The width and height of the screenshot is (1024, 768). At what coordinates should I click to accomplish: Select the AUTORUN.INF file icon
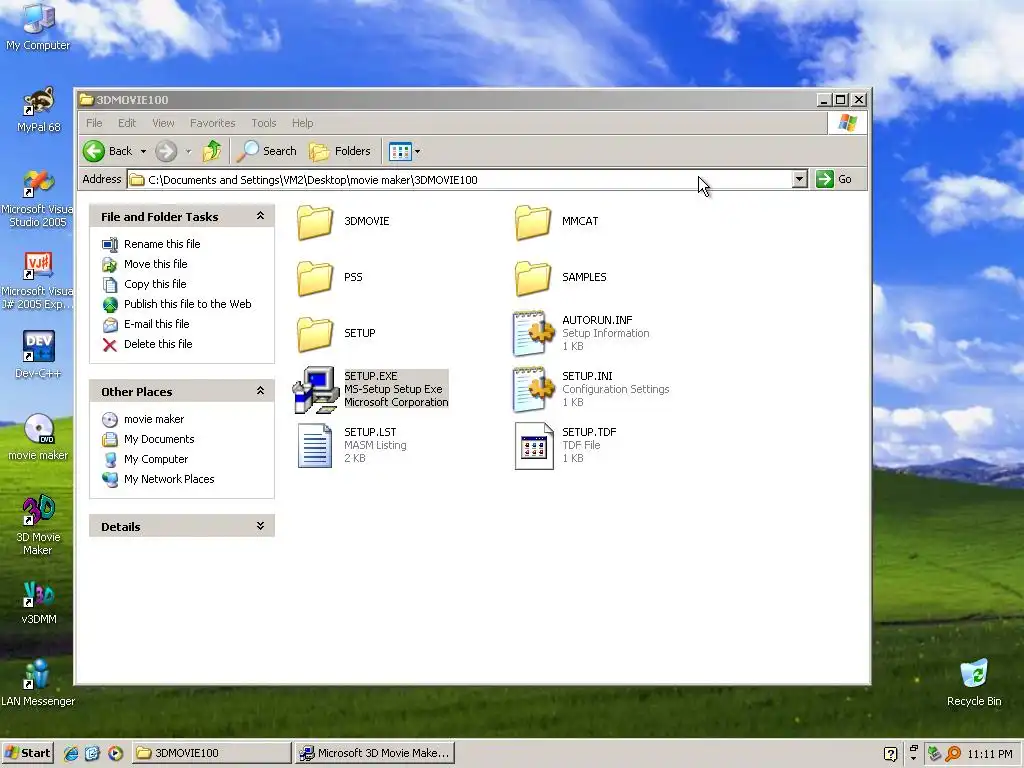click(534, 333)
